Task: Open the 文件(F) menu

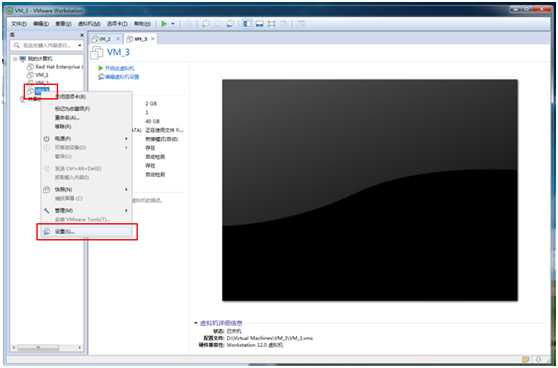Action: [x=19, y=23]
